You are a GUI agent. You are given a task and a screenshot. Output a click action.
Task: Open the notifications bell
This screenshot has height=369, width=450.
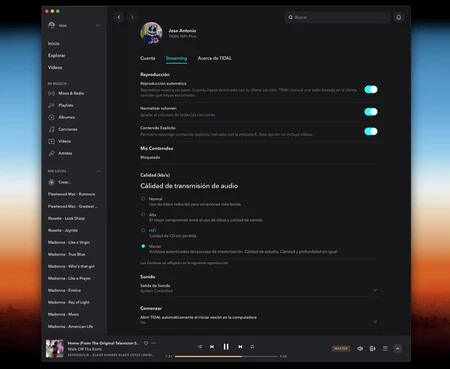[x=399, y=17]
